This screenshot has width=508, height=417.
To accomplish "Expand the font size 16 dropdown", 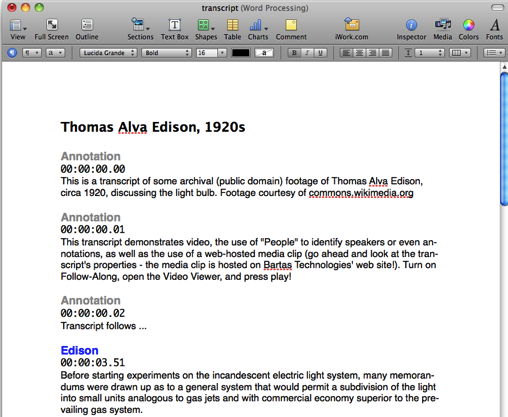I will 222,53.
